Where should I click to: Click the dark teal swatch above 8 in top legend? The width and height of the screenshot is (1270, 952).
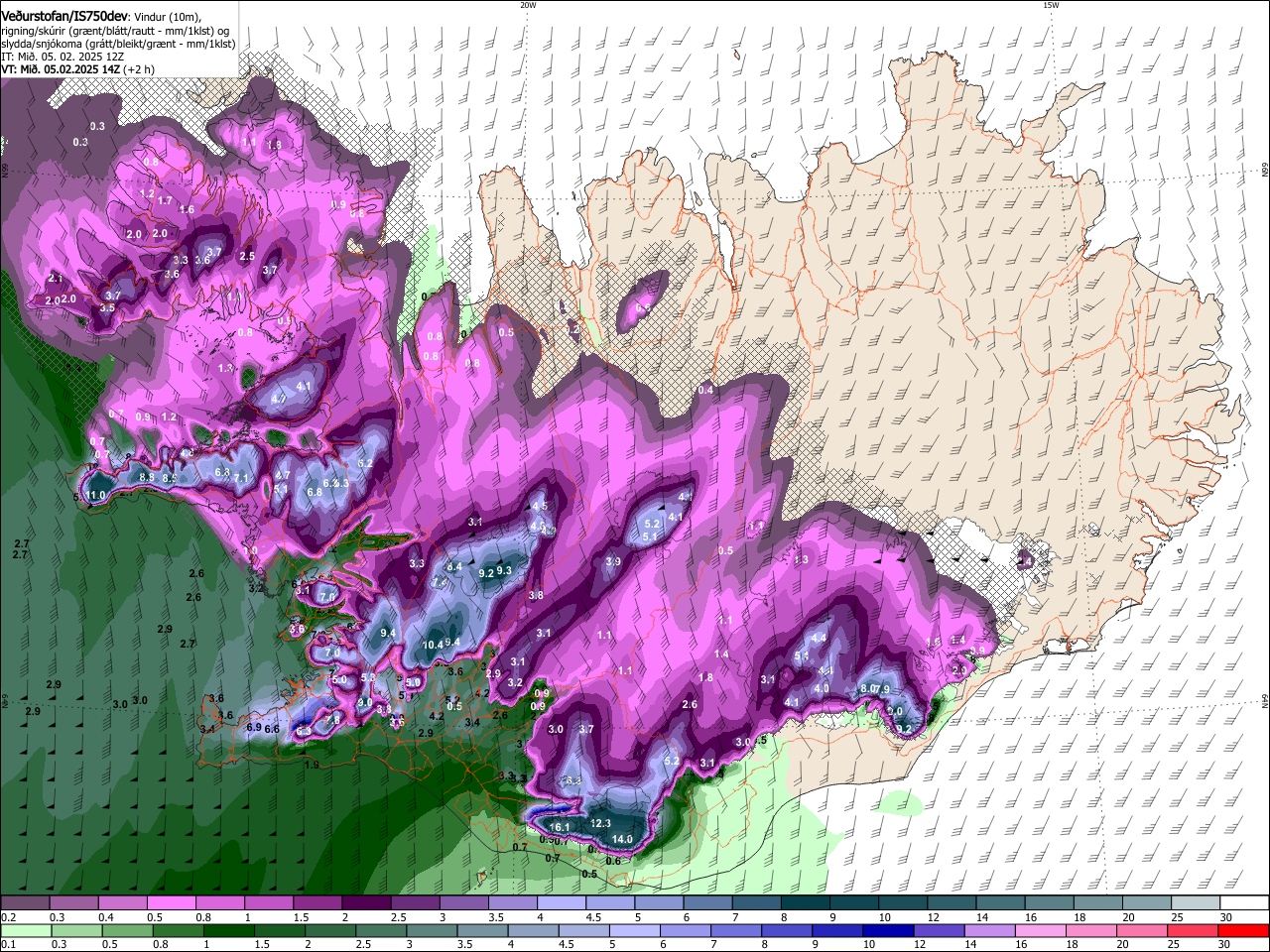click(806, 903)
